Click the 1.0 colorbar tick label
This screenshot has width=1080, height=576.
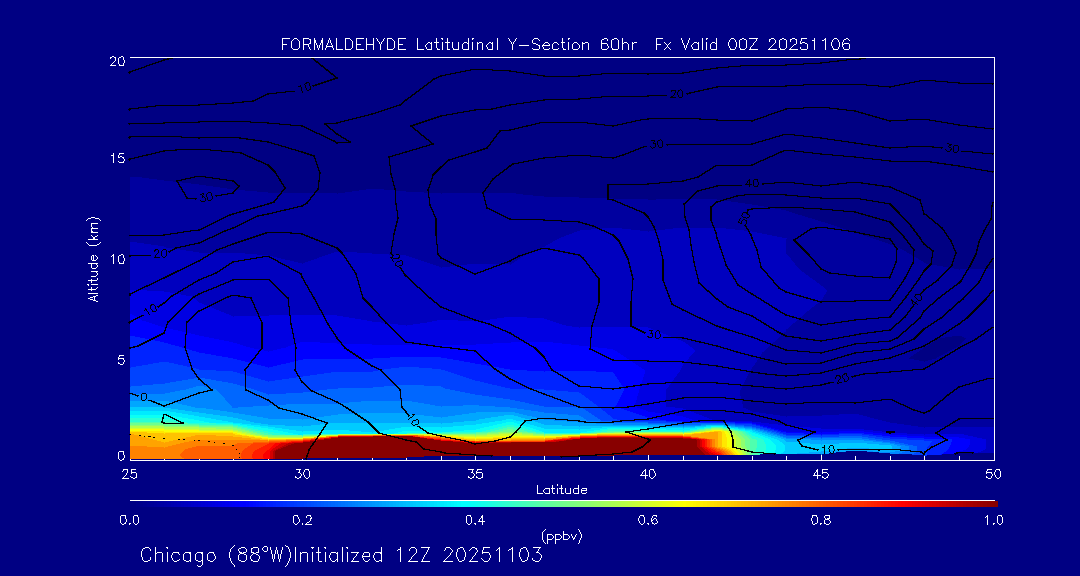[x=994, y=520]
